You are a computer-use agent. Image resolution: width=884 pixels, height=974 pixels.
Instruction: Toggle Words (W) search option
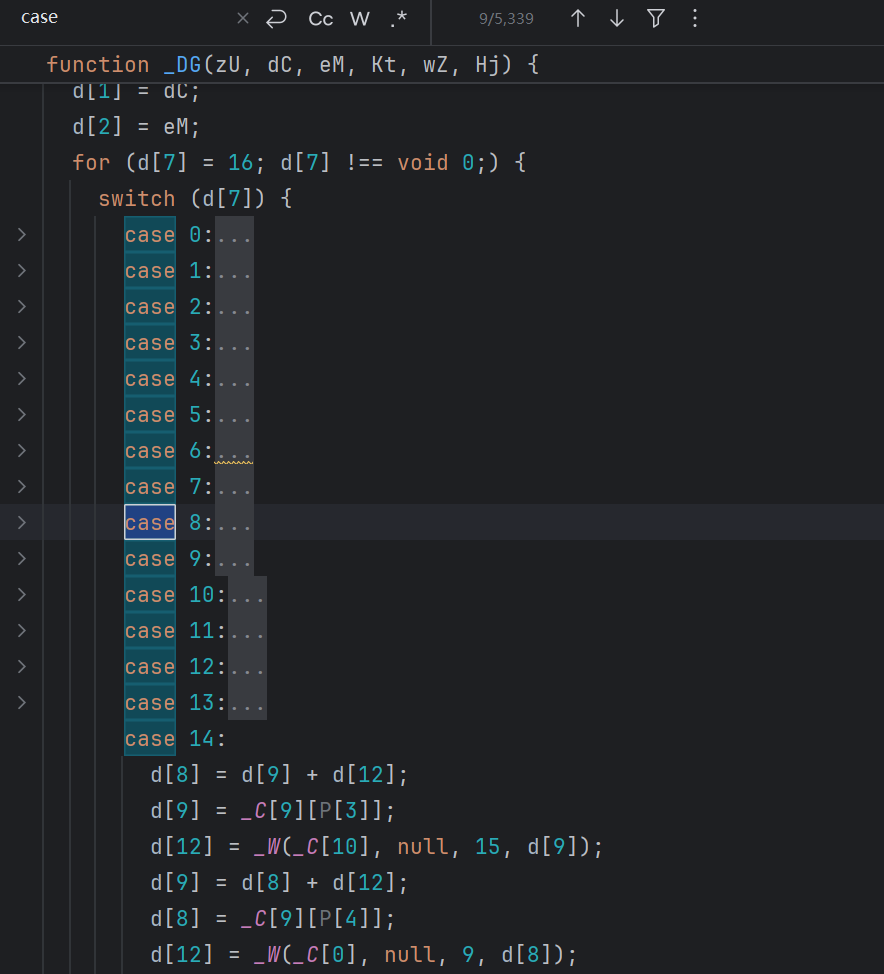click(x=360, y=19)
